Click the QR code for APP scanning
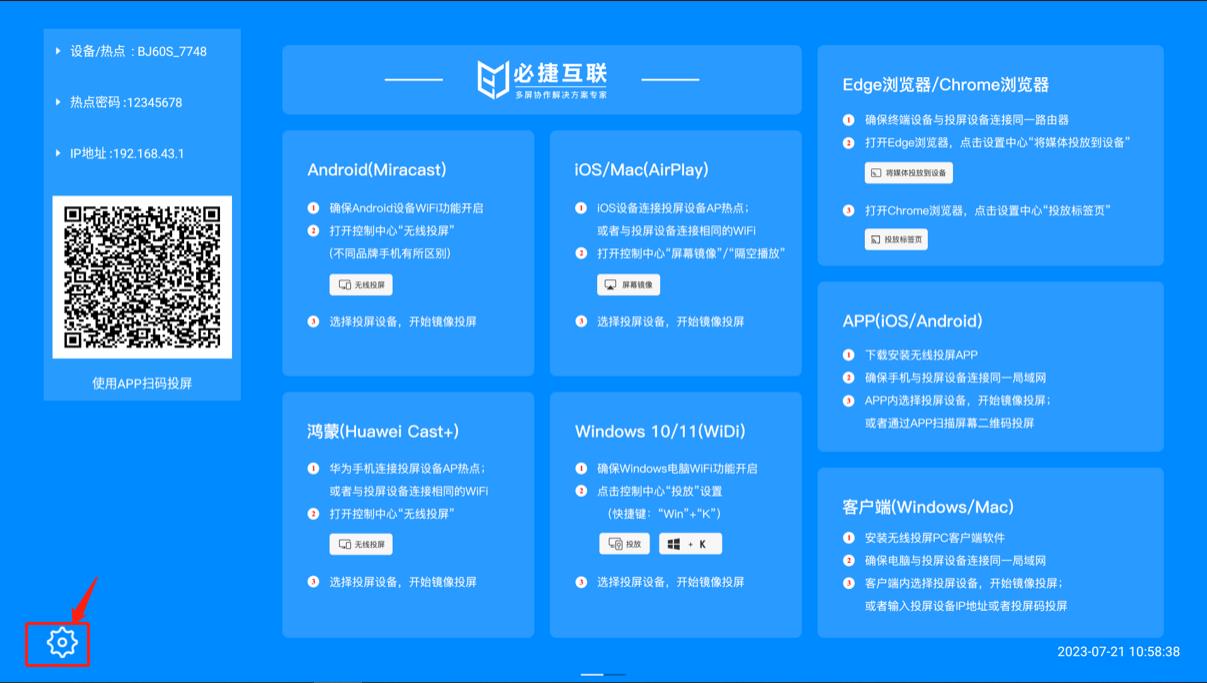Screen dimensions: 1207x683 [x=142, y=277]
